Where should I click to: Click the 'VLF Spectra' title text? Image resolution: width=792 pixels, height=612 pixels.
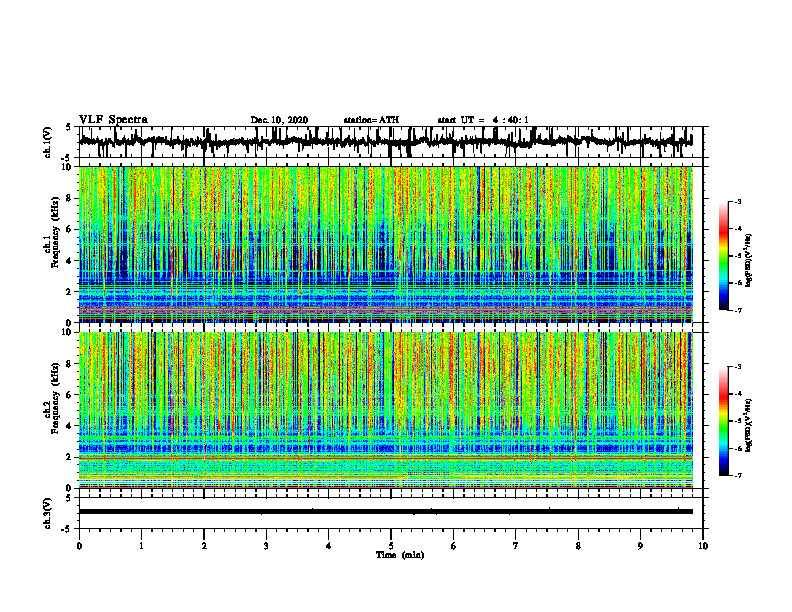click(113, 120)
